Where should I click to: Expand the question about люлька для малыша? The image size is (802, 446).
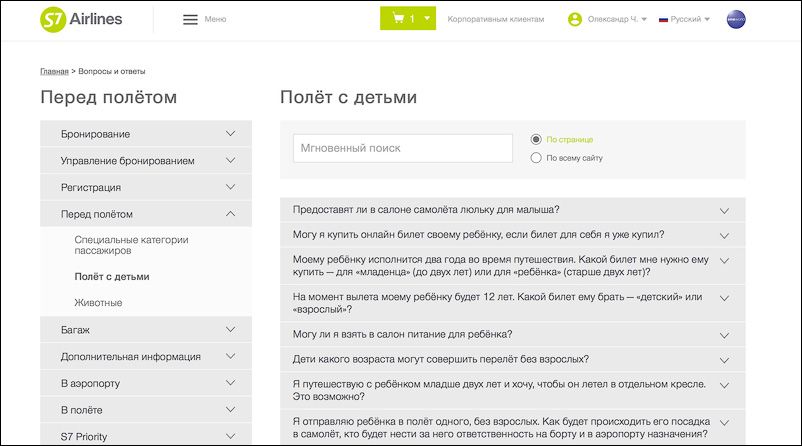click(513, 210)
